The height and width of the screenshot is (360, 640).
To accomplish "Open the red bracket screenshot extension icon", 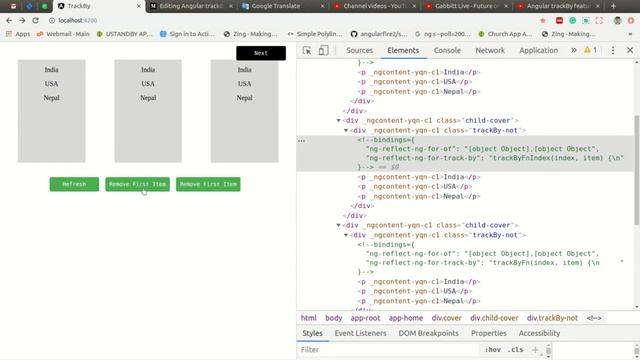I will pos(599,20).
